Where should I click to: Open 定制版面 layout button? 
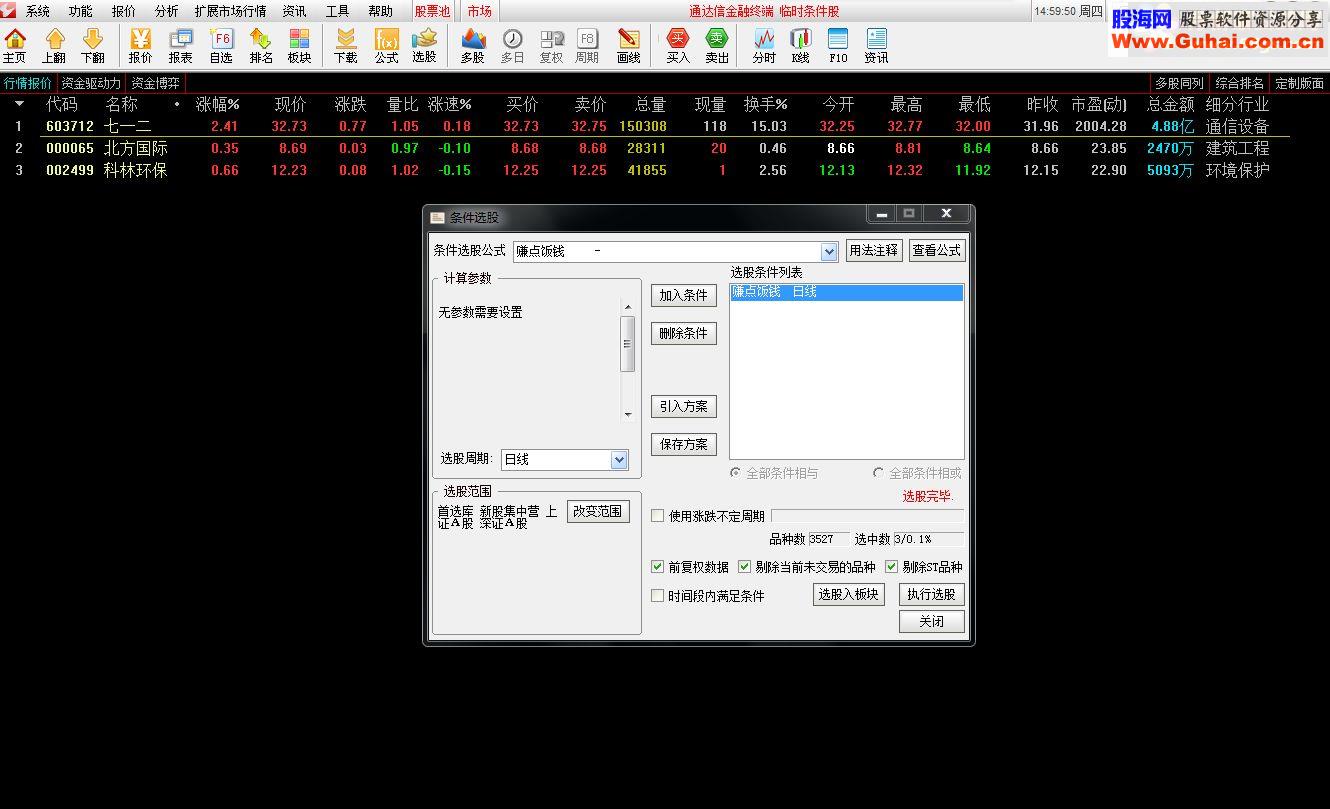(x=1299, y=84)
